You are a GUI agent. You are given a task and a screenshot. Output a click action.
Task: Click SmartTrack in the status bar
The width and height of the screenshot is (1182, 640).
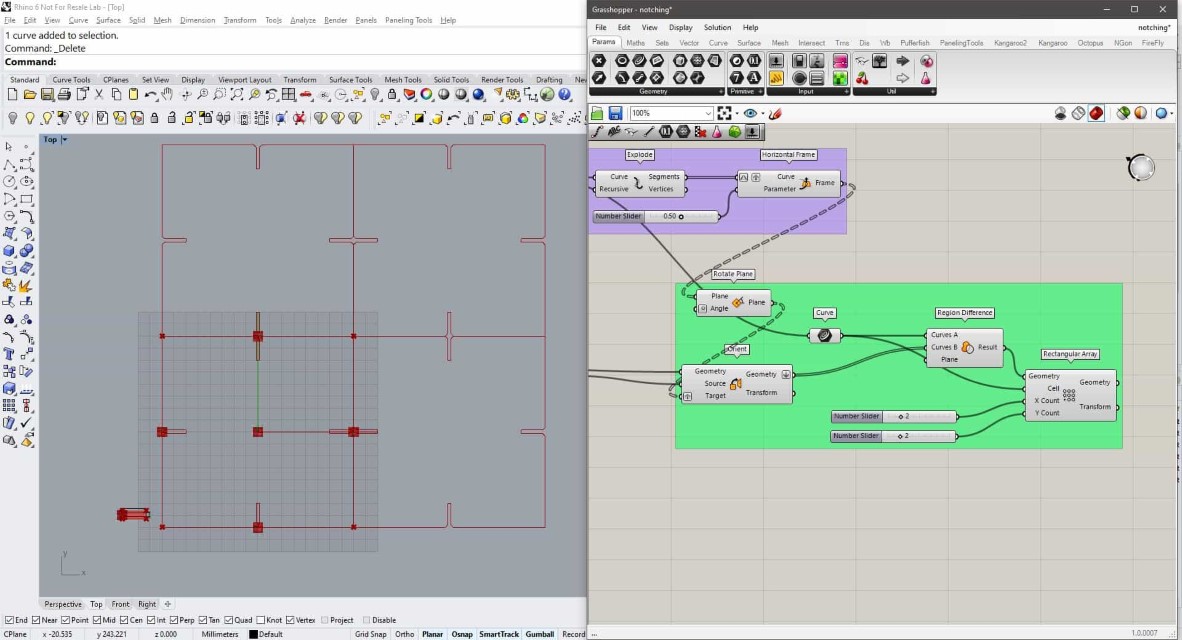pyautogui.click(x=498, y=634)
